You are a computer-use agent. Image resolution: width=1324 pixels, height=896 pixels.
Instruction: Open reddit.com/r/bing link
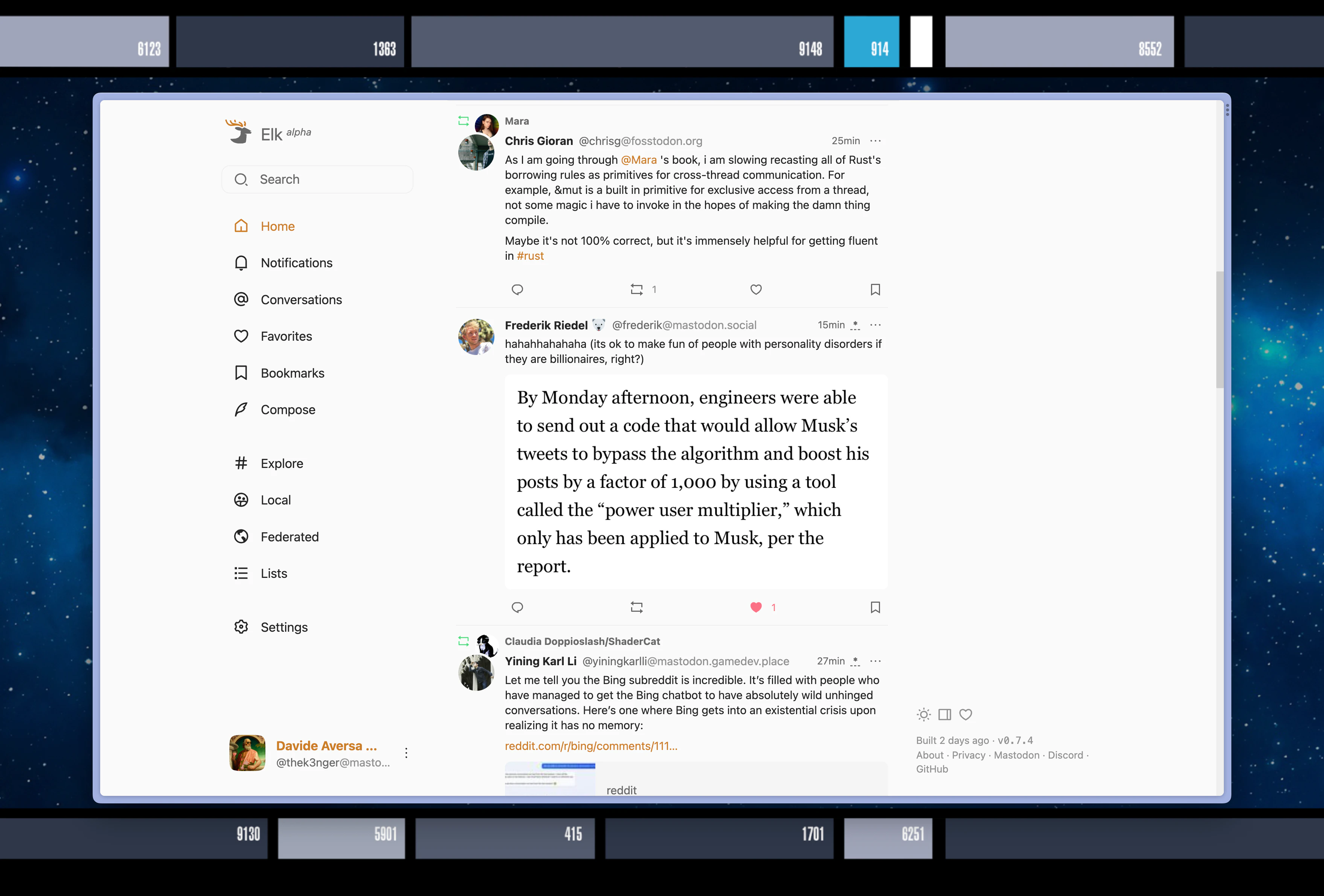point(591,746)
